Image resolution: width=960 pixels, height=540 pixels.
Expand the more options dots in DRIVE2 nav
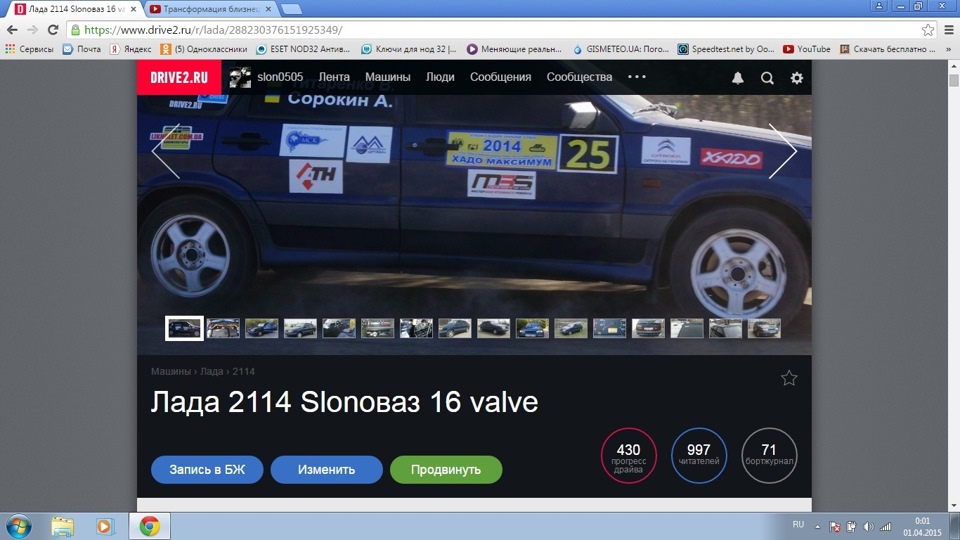click(637, 77)
